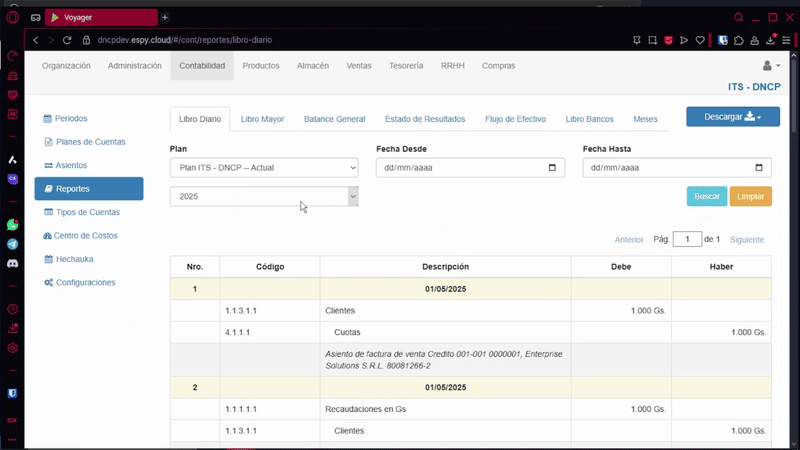Open WhatsApp in the browser sidebar
The height and width of the screenshot is (450, 800).
pos(13,225)
